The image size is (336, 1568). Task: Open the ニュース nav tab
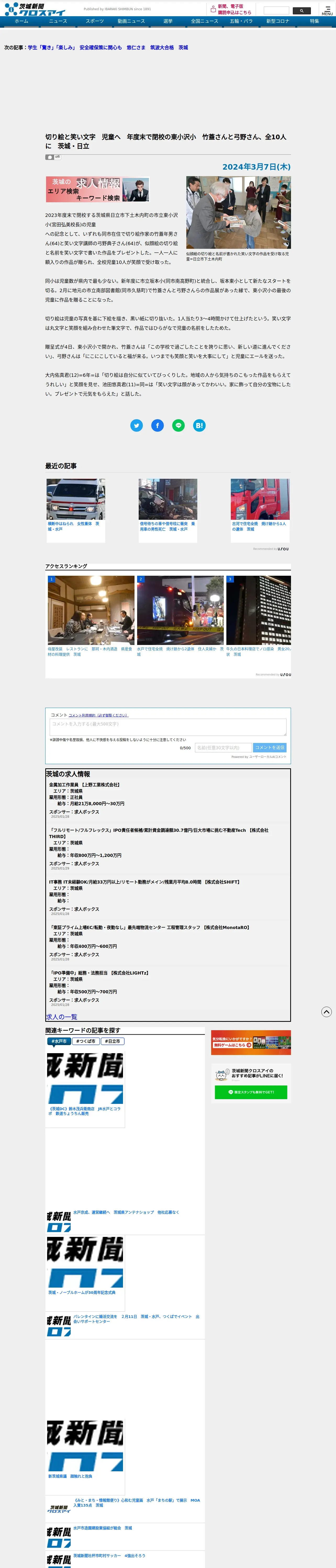[x=58, y=21]
